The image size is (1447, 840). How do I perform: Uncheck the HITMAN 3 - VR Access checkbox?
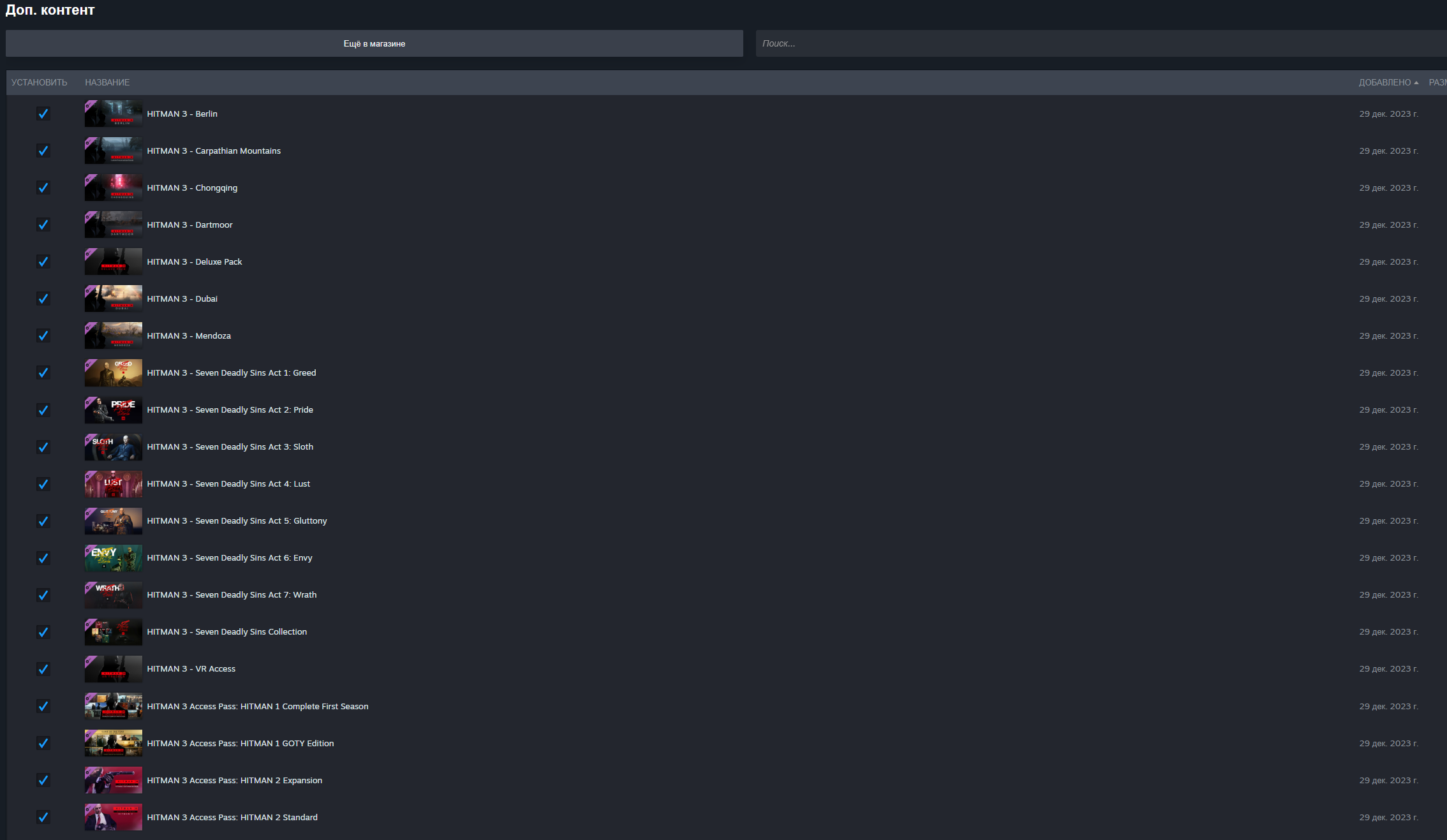[43, 668]
